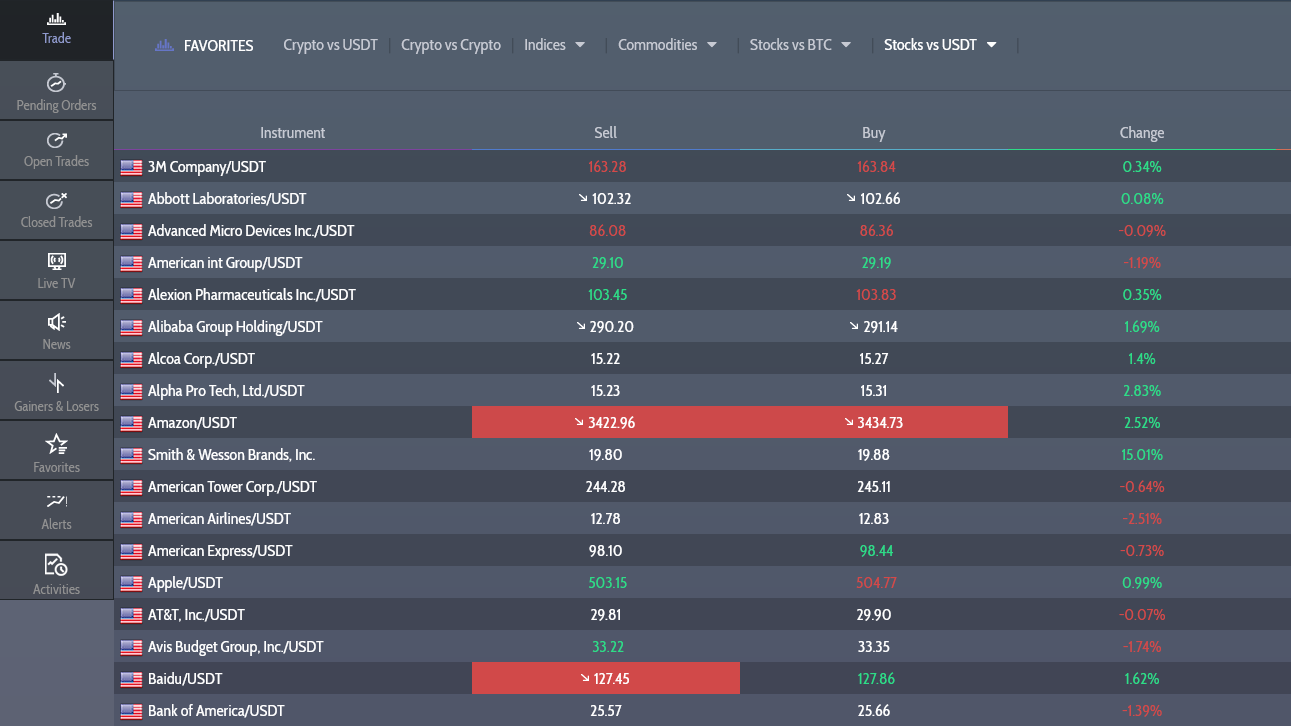Click Alcoa Corp. change value 1.4%

1142,359
